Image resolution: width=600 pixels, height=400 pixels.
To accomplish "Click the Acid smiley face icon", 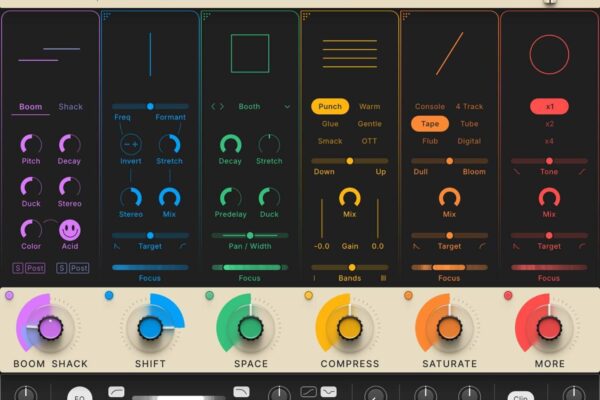I will click(x=69, y=230).
